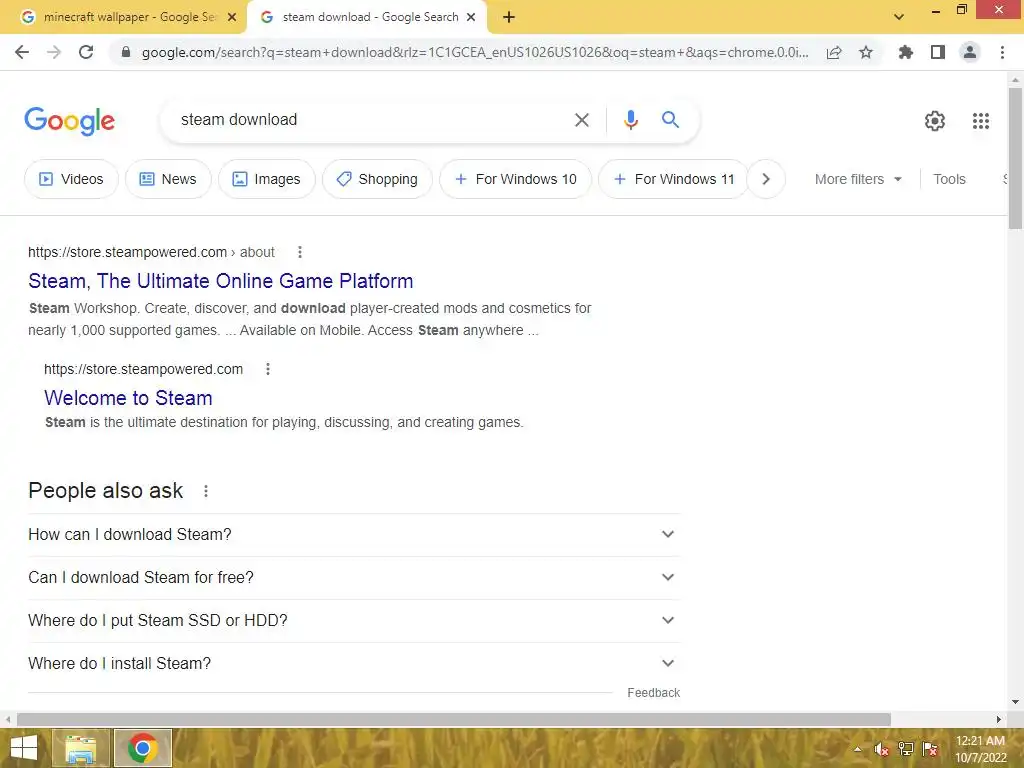Close the steam download tab
Image resolution: width=1024 pixels, height=768 pixels.
pyautogui.click(x=471, y=18)
